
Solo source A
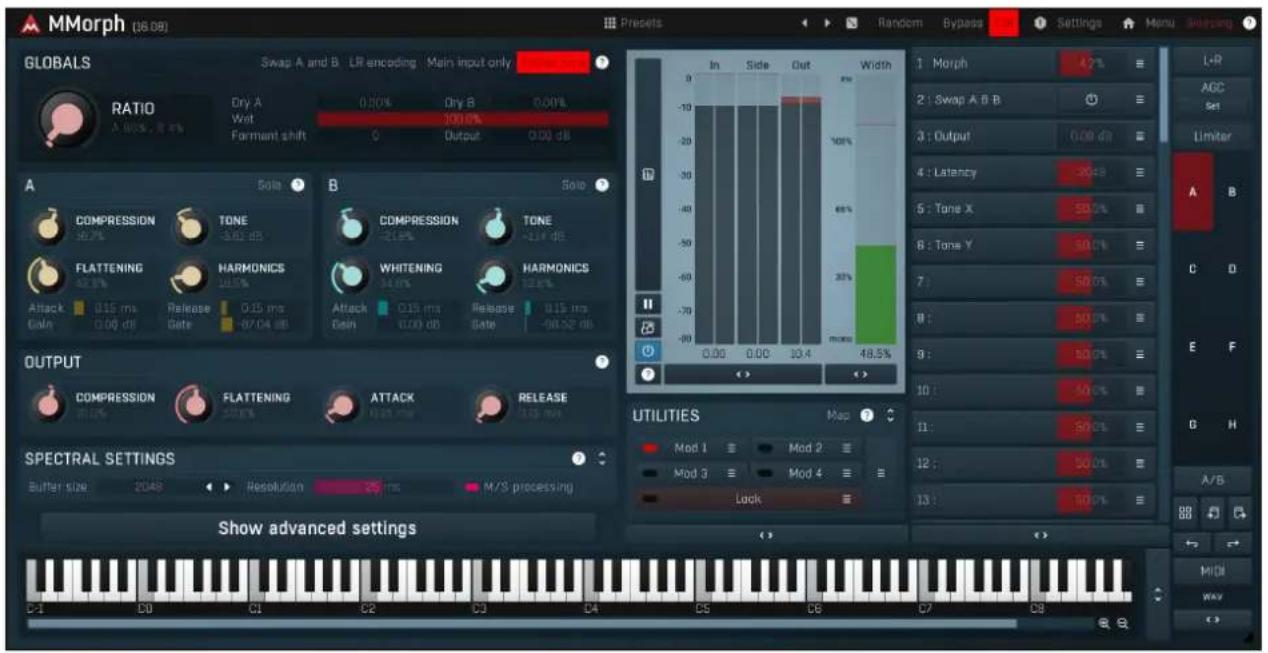pos(270,185)
